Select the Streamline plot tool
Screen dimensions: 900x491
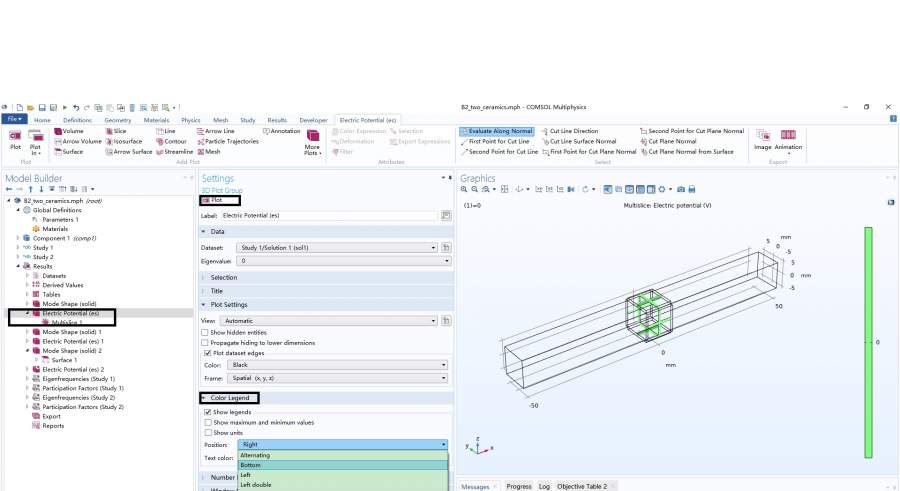tap(159, 152)
